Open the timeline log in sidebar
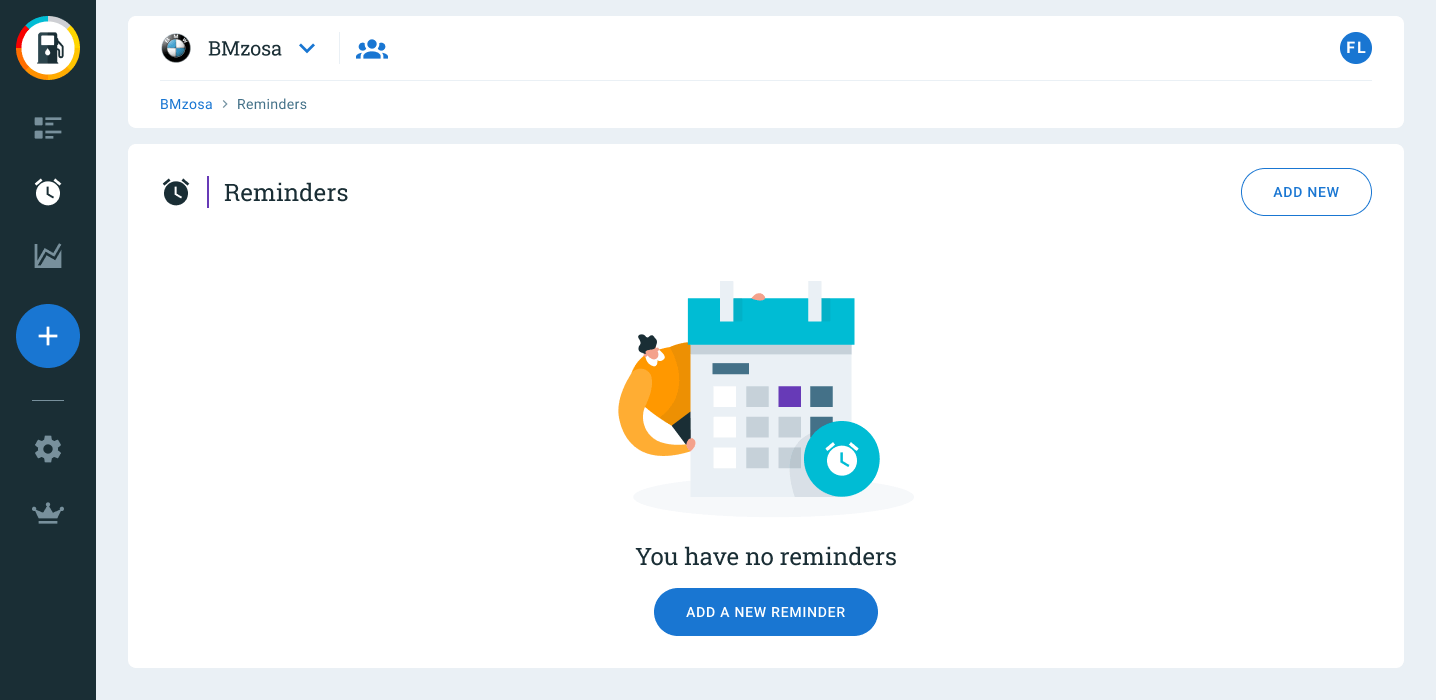Viewport: 1436px width, 700px height. (48, 127)
